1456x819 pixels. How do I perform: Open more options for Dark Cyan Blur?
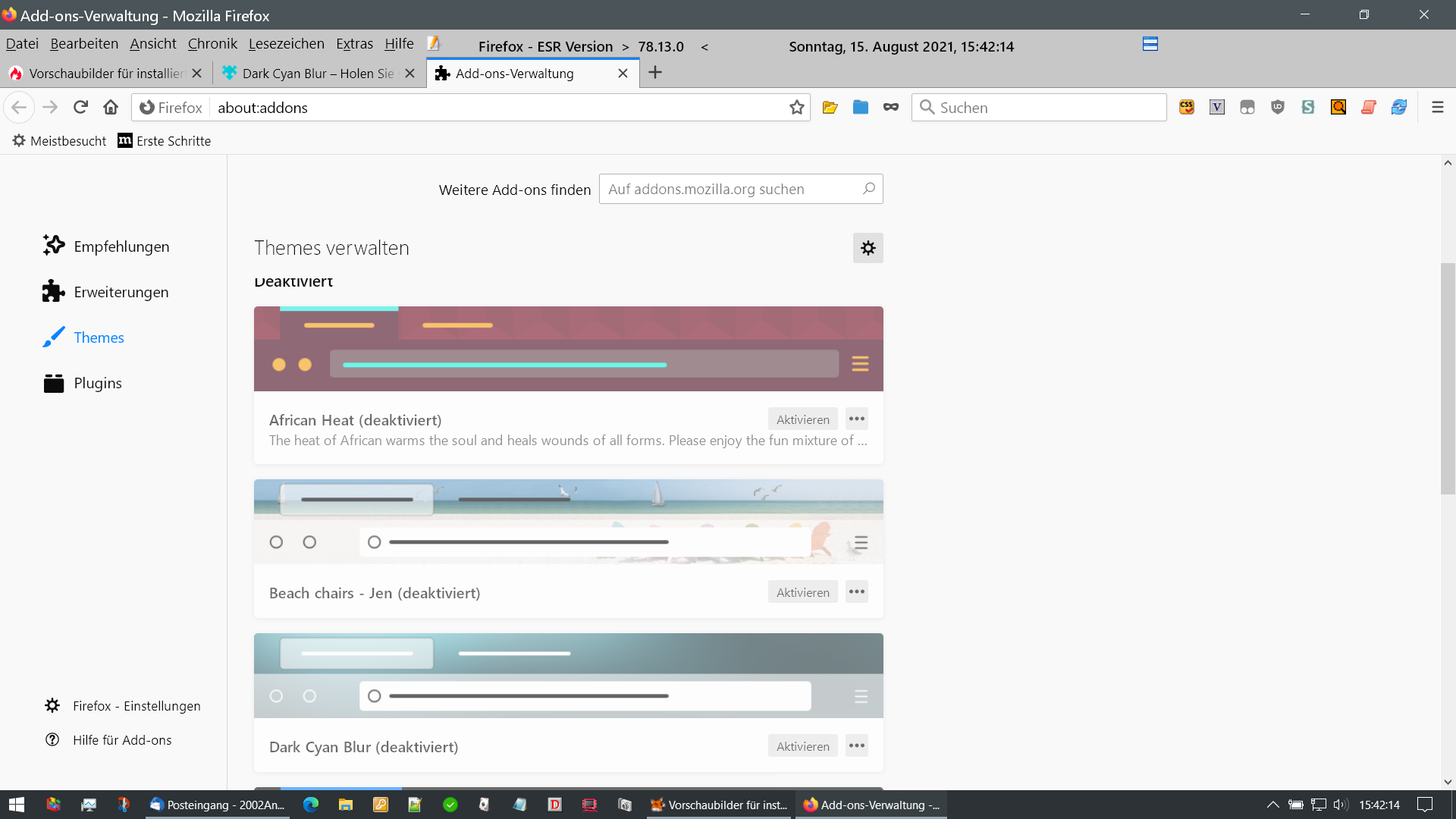tap(857, 746)
